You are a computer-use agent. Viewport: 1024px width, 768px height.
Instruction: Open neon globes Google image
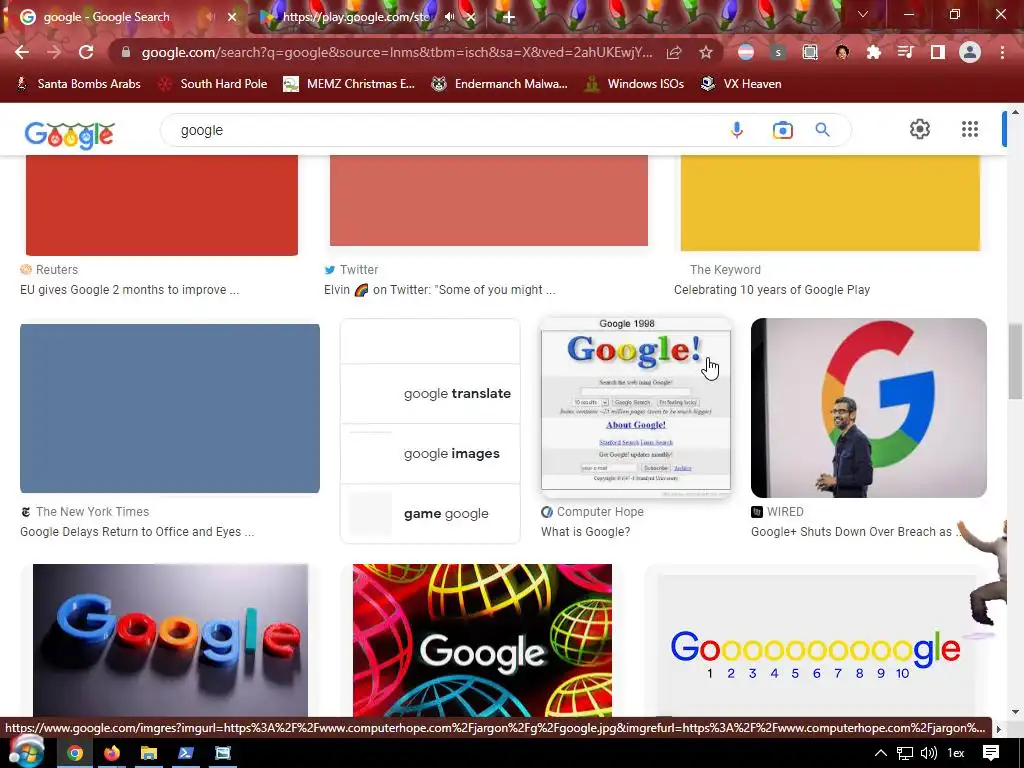click(x=483, y=640)
